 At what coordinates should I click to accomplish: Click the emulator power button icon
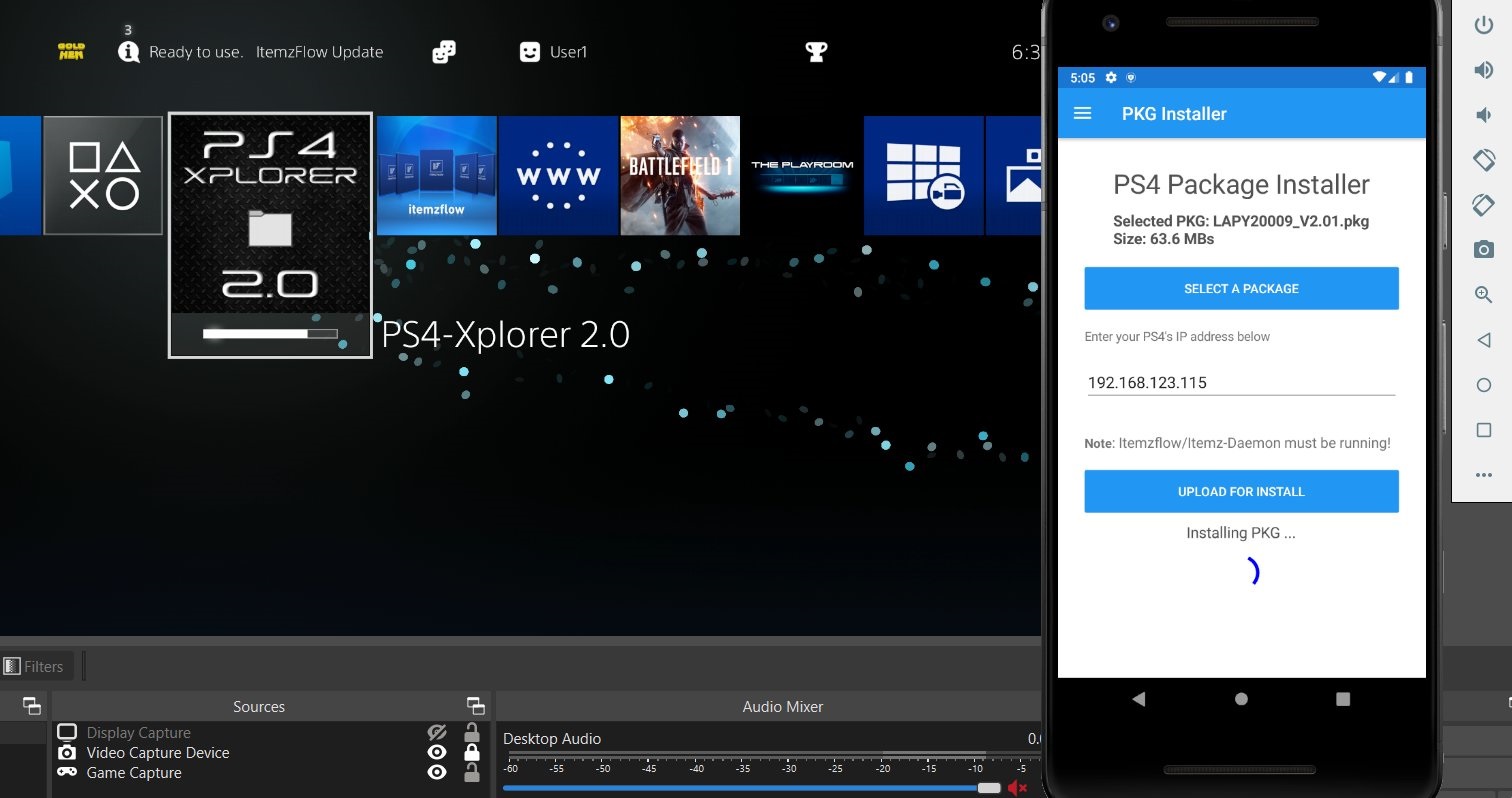[x=1484, y=25]
